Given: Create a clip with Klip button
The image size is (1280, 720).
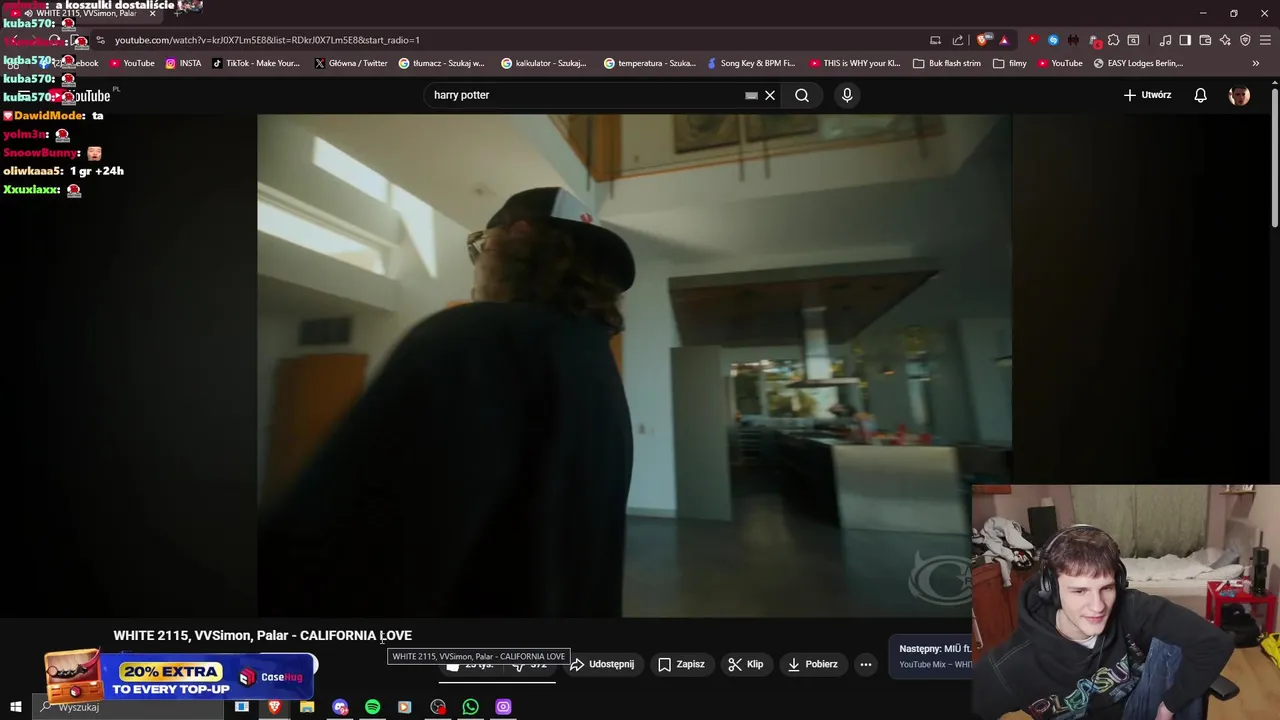Looking at the screenshot, I should pos(746,664).
